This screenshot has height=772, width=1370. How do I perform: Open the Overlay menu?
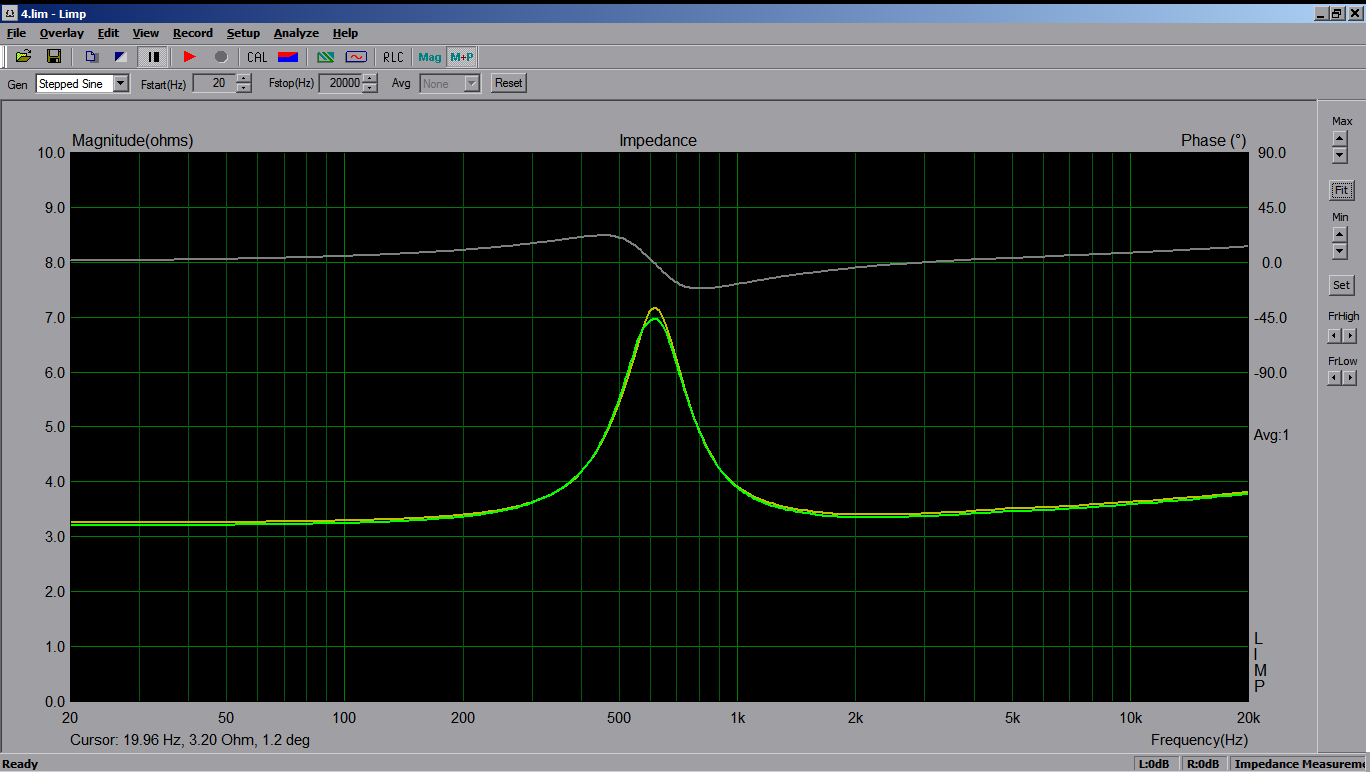click(62, 33)
